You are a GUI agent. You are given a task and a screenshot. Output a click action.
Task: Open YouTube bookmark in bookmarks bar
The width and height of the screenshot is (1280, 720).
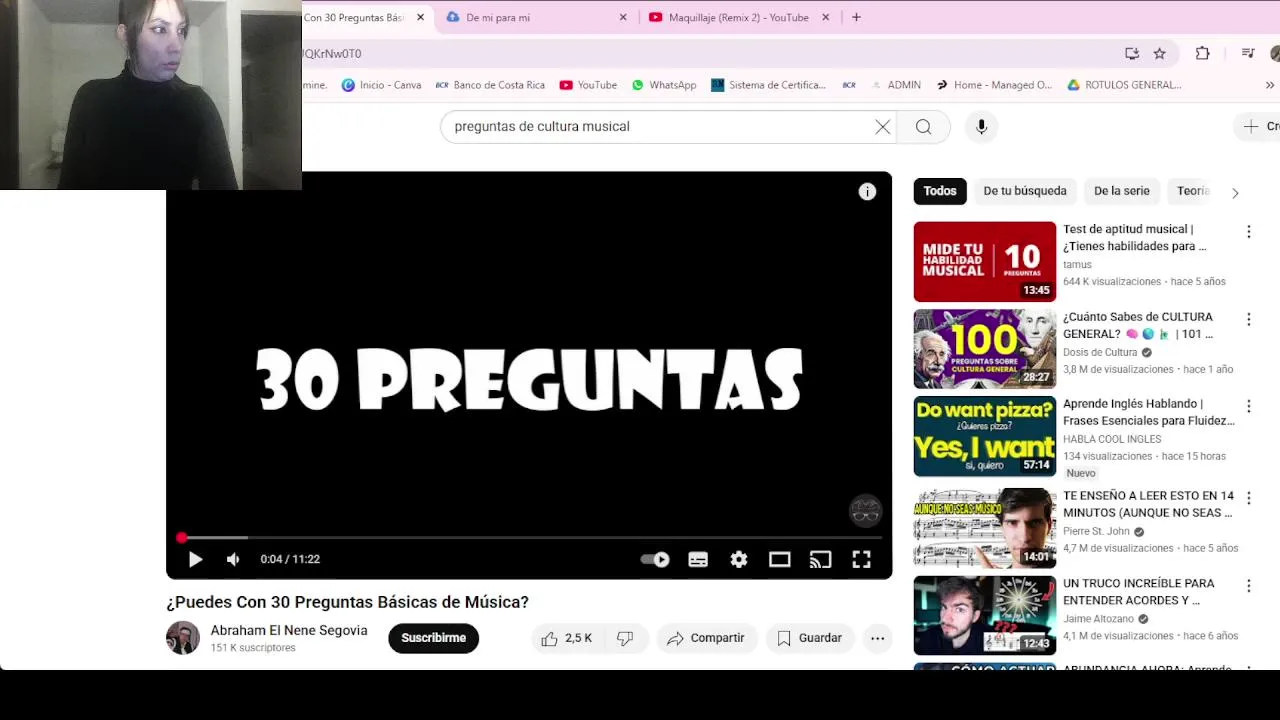coord(588,85)
